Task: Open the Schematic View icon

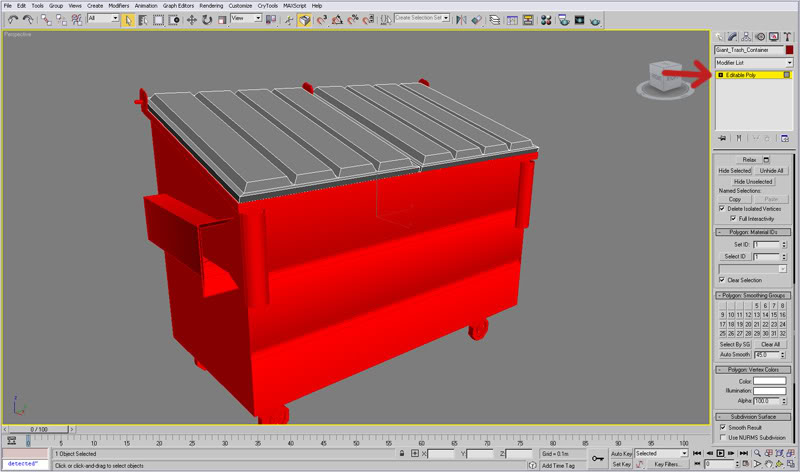Action: pyautogui.click(x=528, y=20)
